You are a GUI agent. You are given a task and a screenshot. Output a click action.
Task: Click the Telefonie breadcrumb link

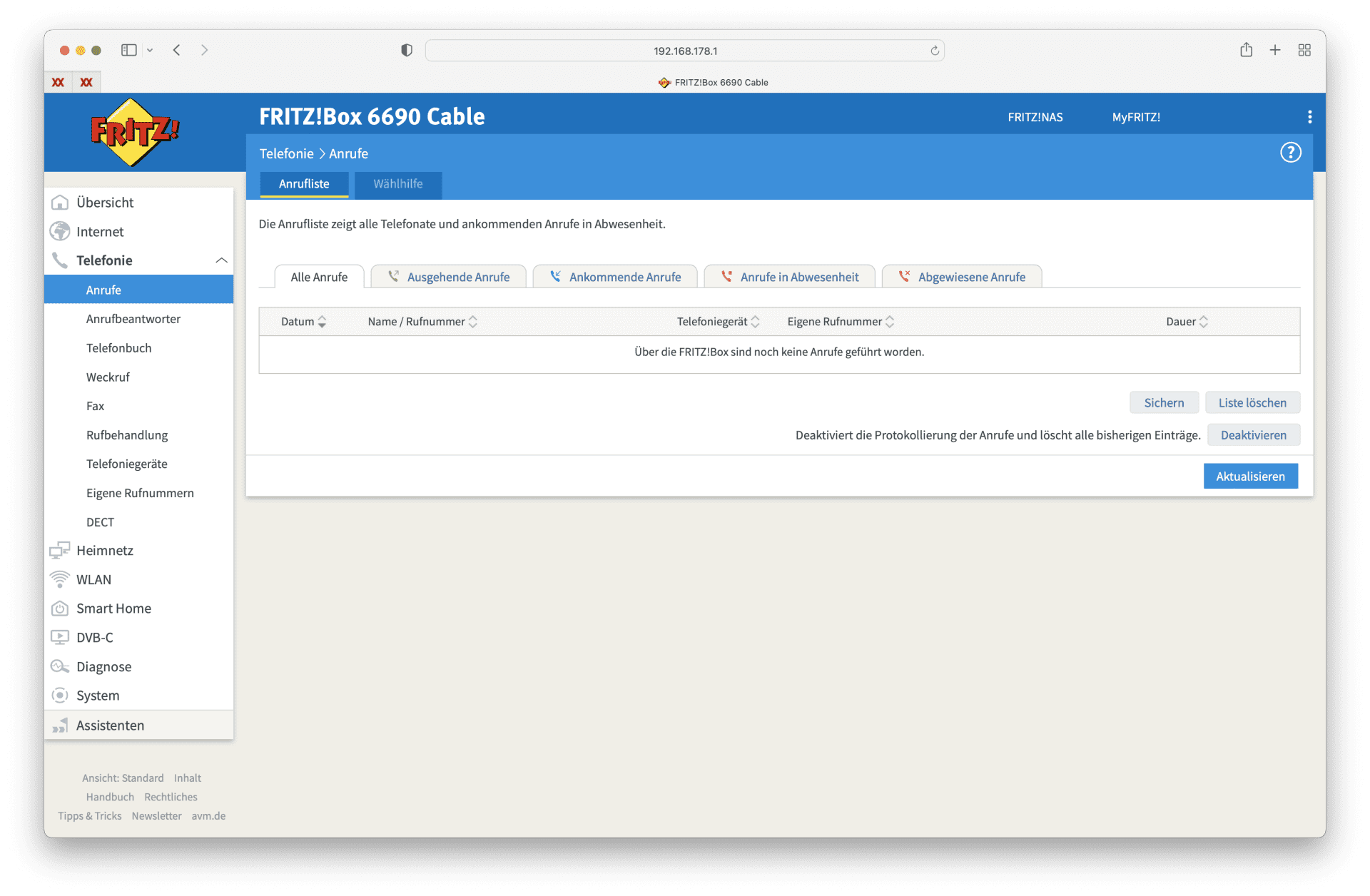[x=286, y=153]
